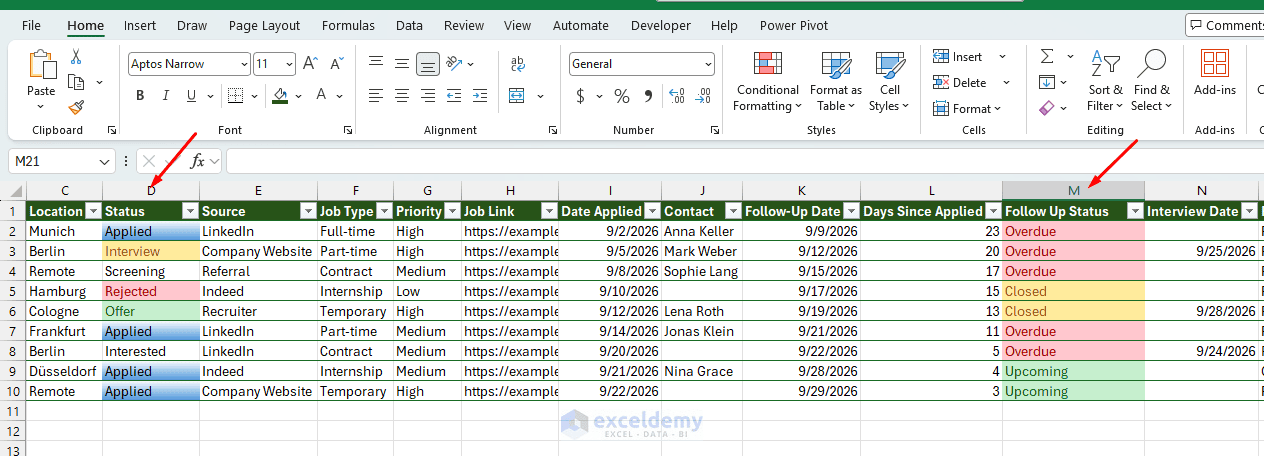Activate the Format Painter brush

click(x=76, y=107)
